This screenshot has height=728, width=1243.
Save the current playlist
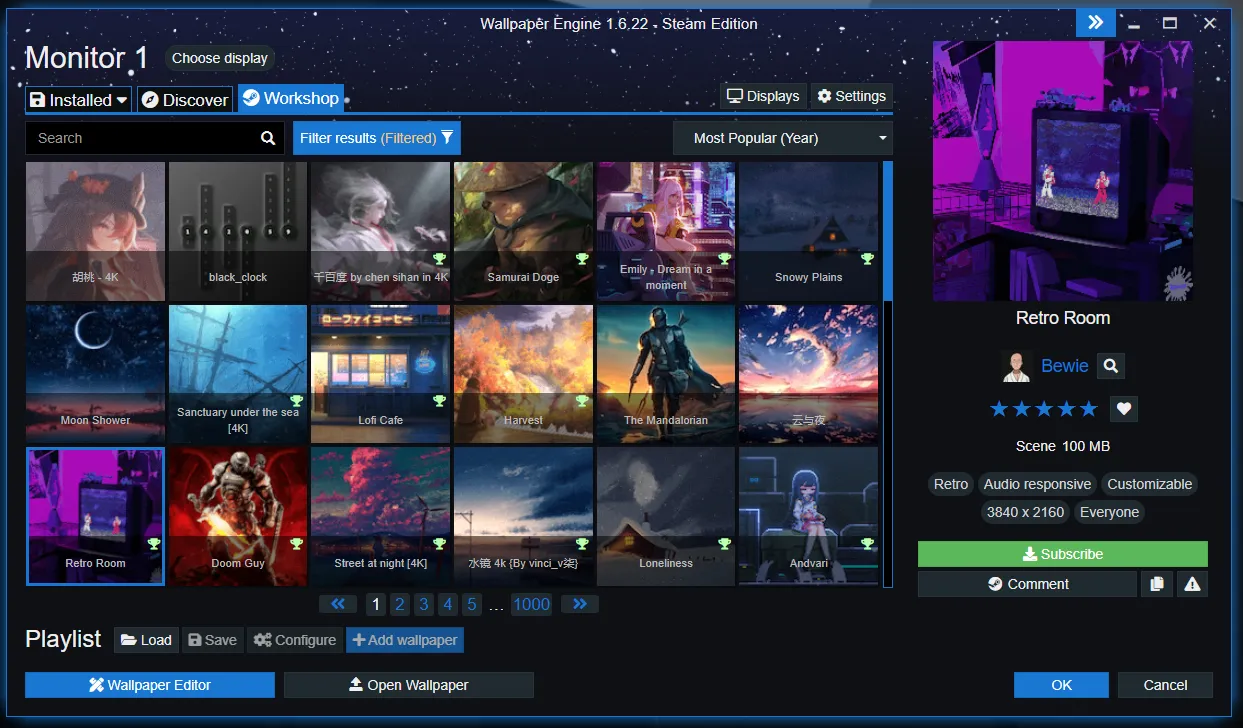coord(212,640)
